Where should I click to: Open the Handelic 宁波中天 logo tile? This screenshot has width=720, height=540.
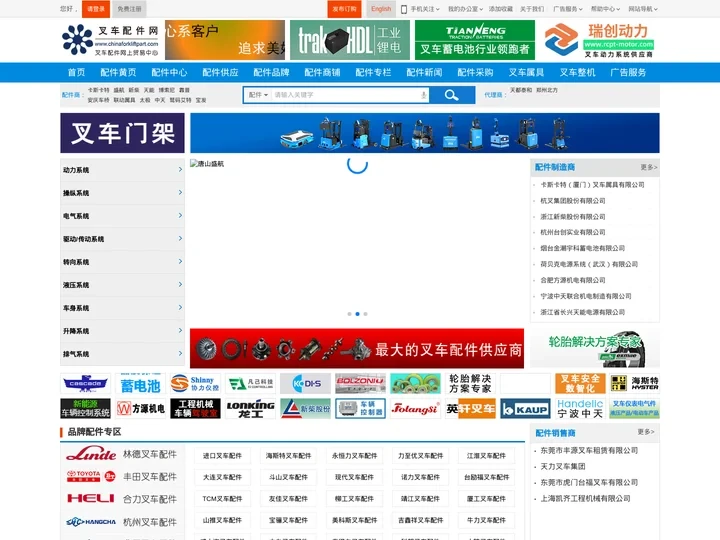click(580, 409)
